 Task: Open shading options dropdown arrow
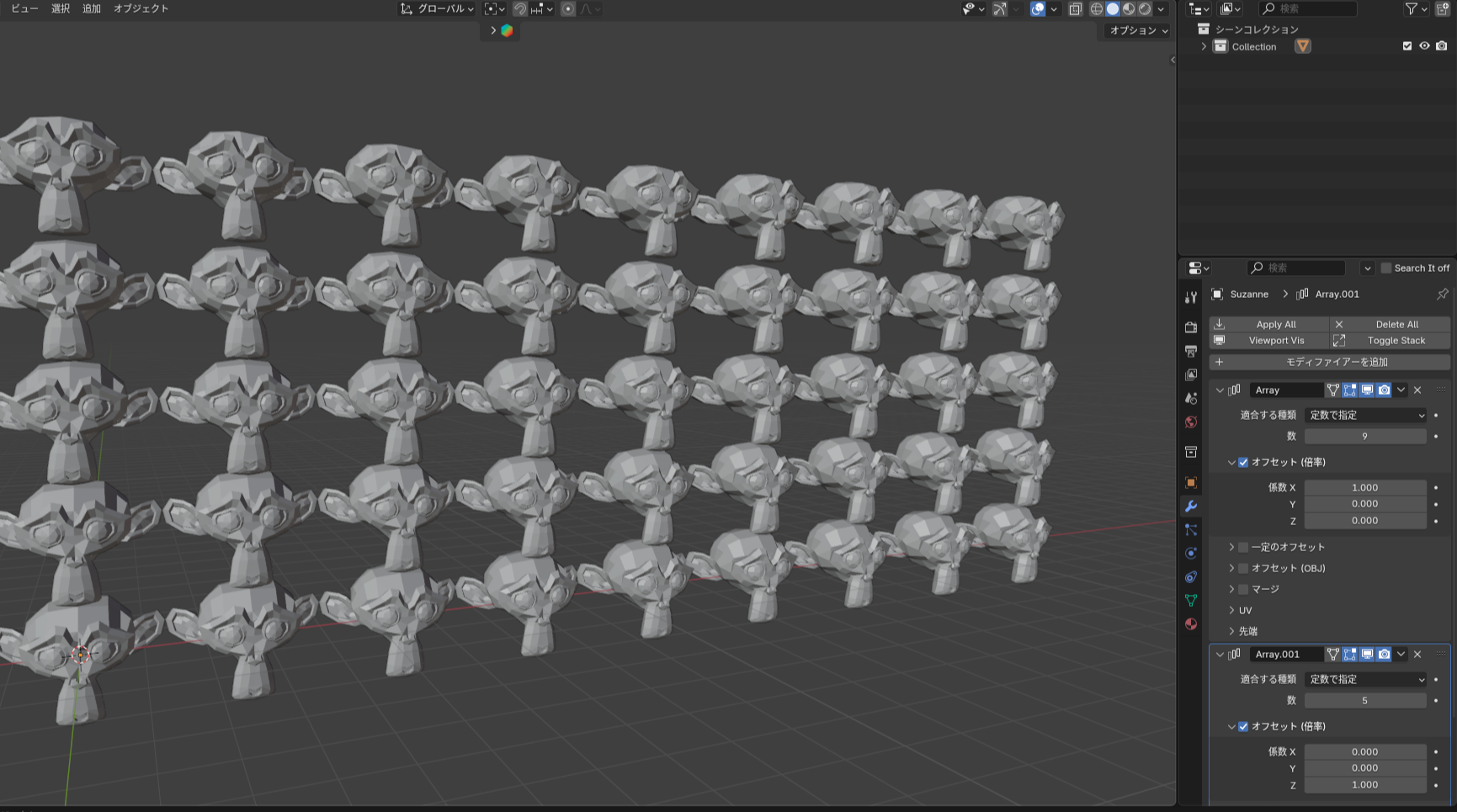tap(1161, 8)
